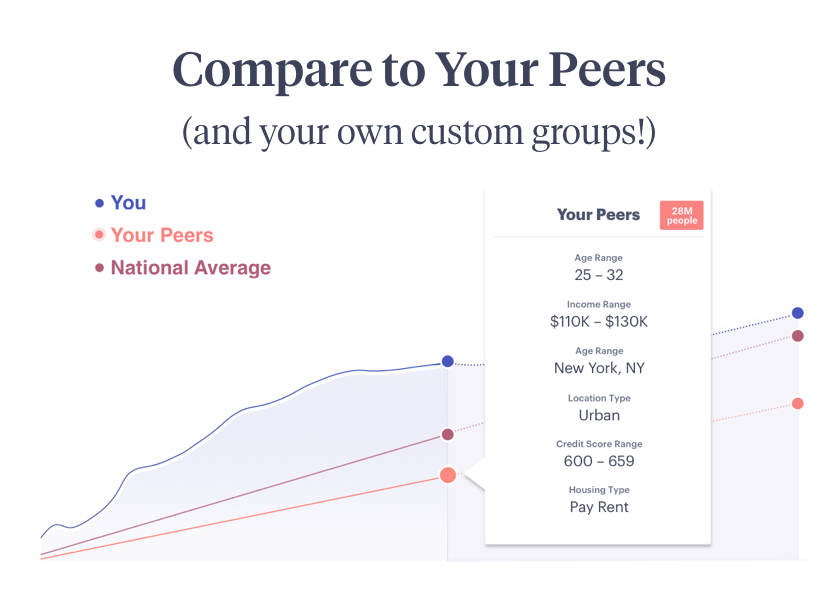Click the Your Peers card title
This screenshot has width=840, height=600.
[x=598, y=215]
